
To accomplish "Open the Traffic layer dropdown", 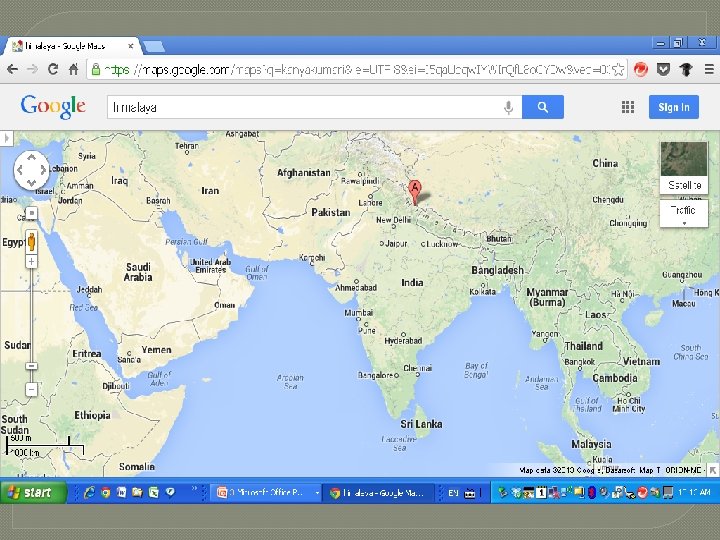I will [684, 214].
